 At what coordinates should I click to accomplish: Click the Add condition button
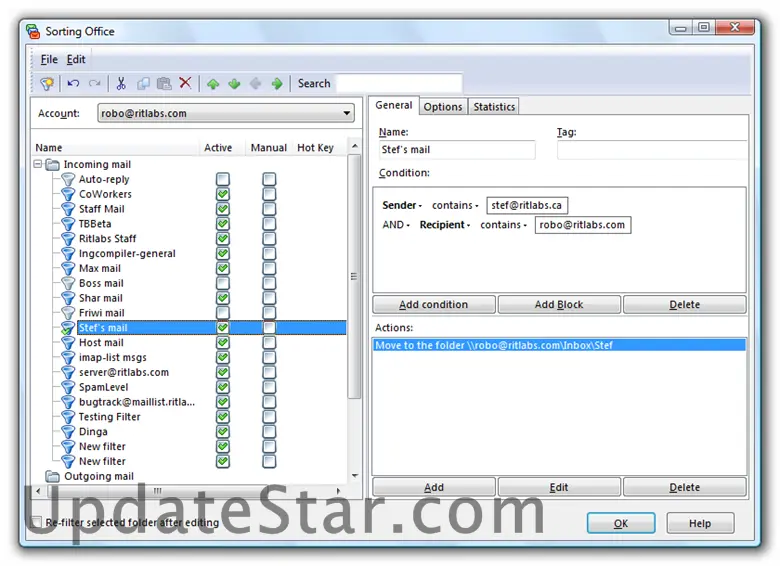click(434, 304)
